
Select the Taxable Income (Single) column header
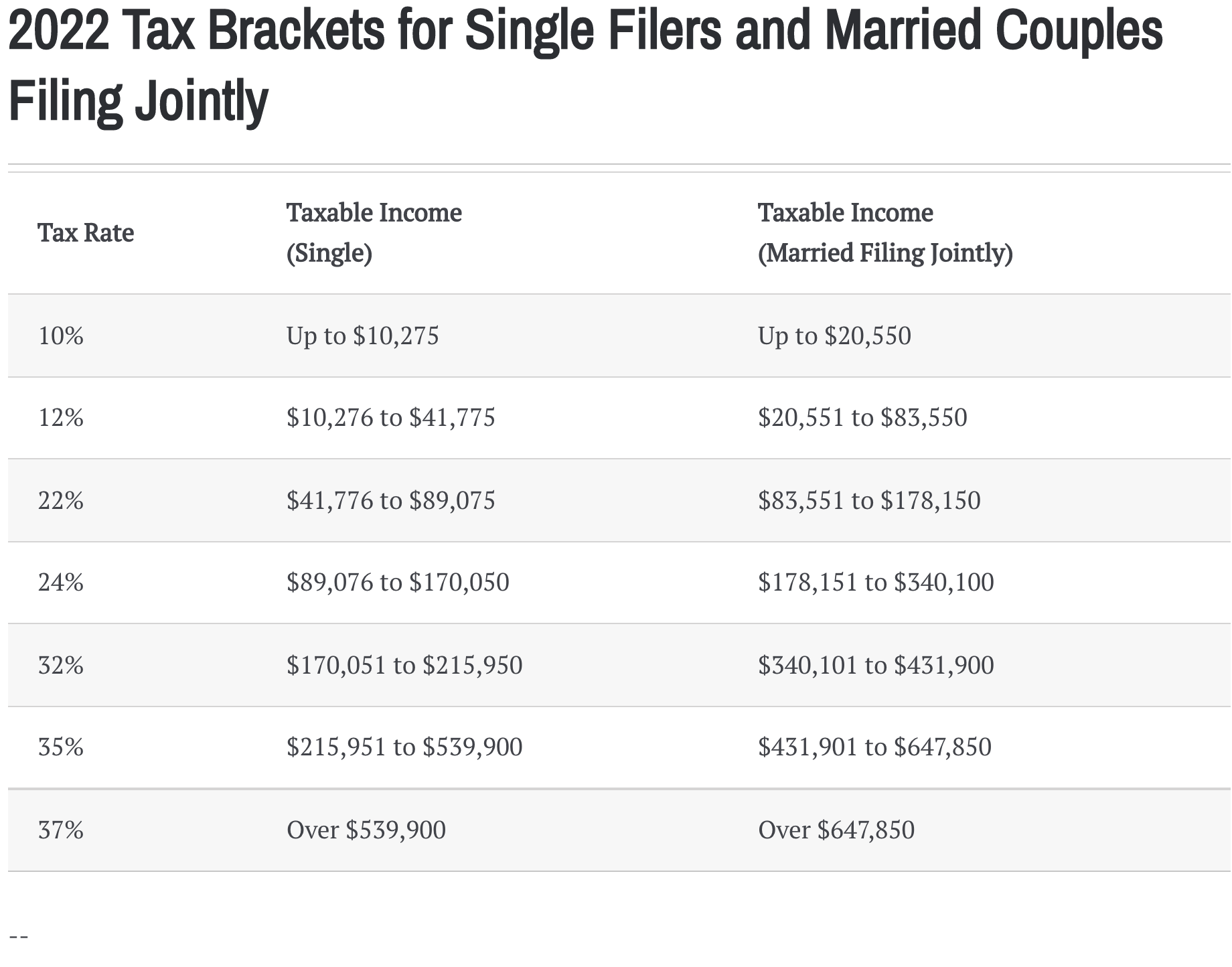click(x=374, y=233)
